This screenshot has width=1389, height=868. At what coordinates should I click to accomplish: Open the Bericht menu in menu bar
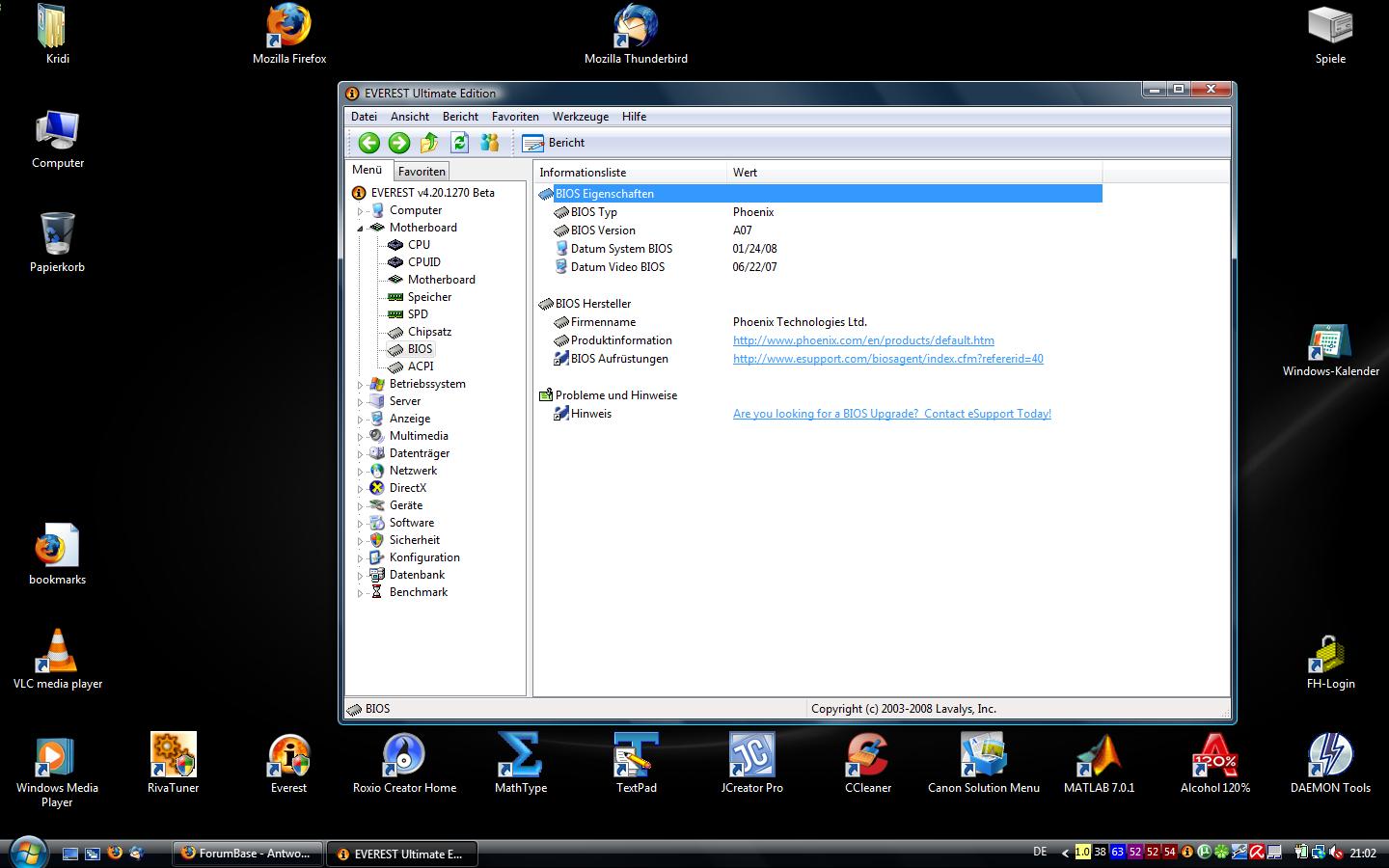point(460,117)
